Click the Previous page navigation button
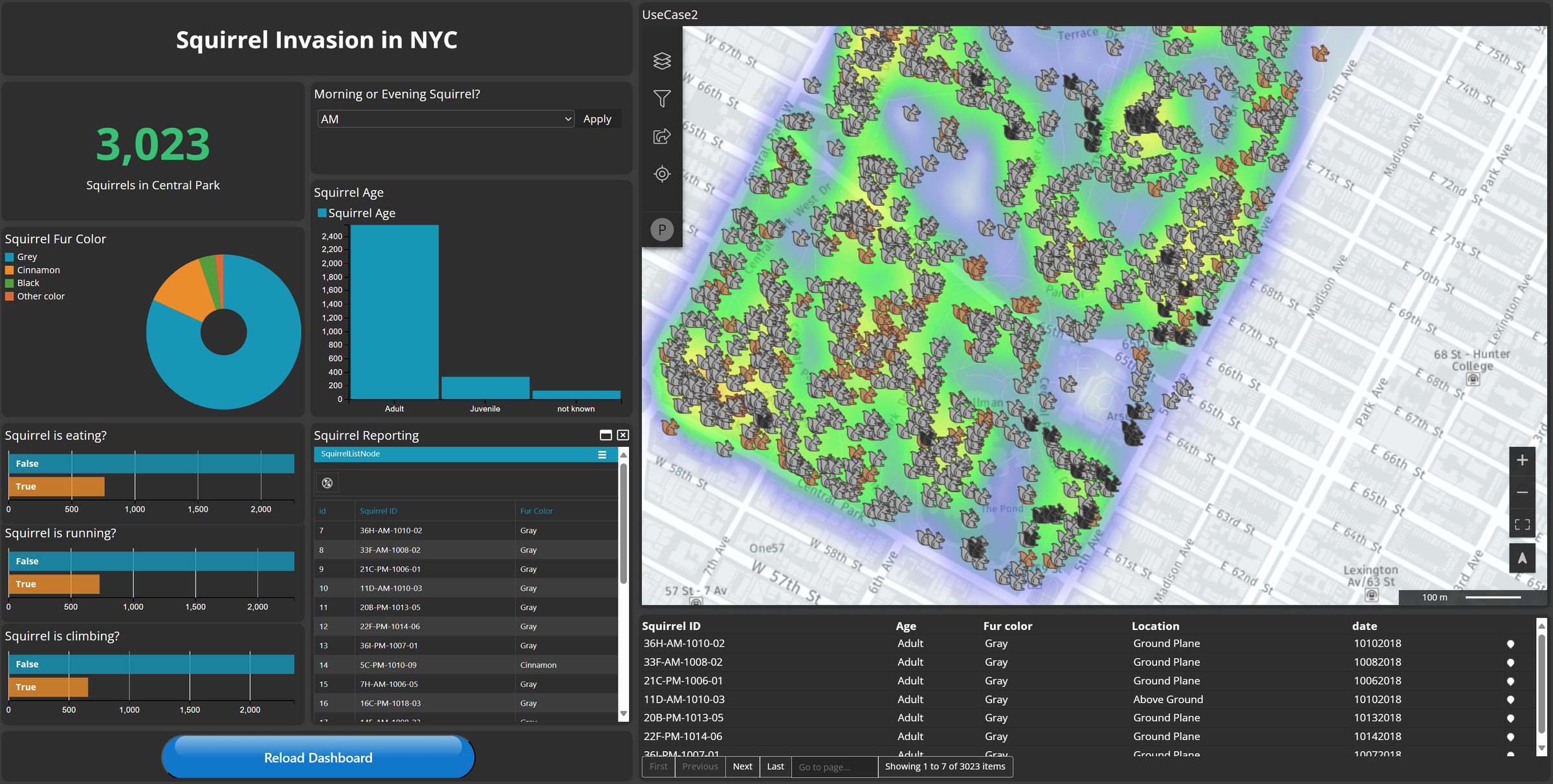1553x784 pixels. (x=700, y=766)
